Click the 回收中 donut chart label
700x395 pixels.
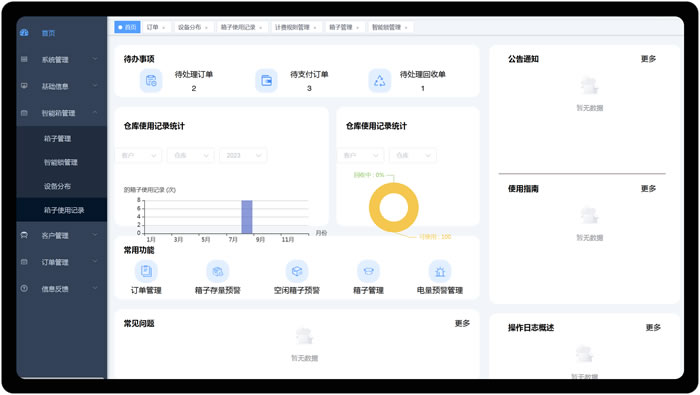point(369,175)
